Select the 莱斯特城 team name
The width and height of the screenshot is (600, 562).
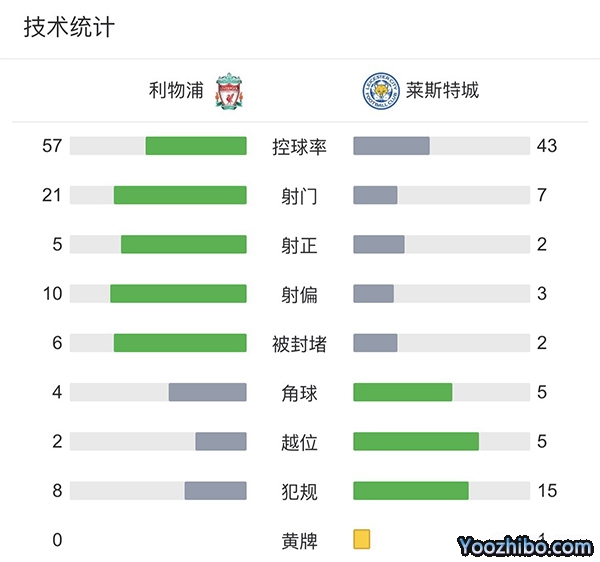442,91
